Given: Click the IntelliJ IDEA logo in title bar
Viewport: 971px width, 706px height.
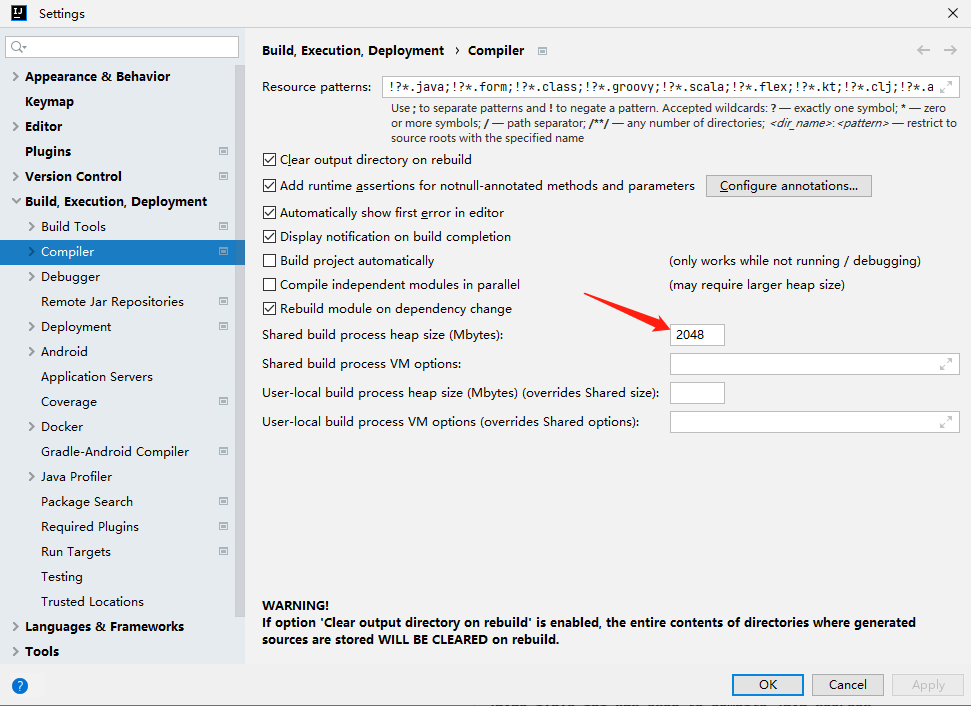Looking at the screenshot, I should 19,13.
